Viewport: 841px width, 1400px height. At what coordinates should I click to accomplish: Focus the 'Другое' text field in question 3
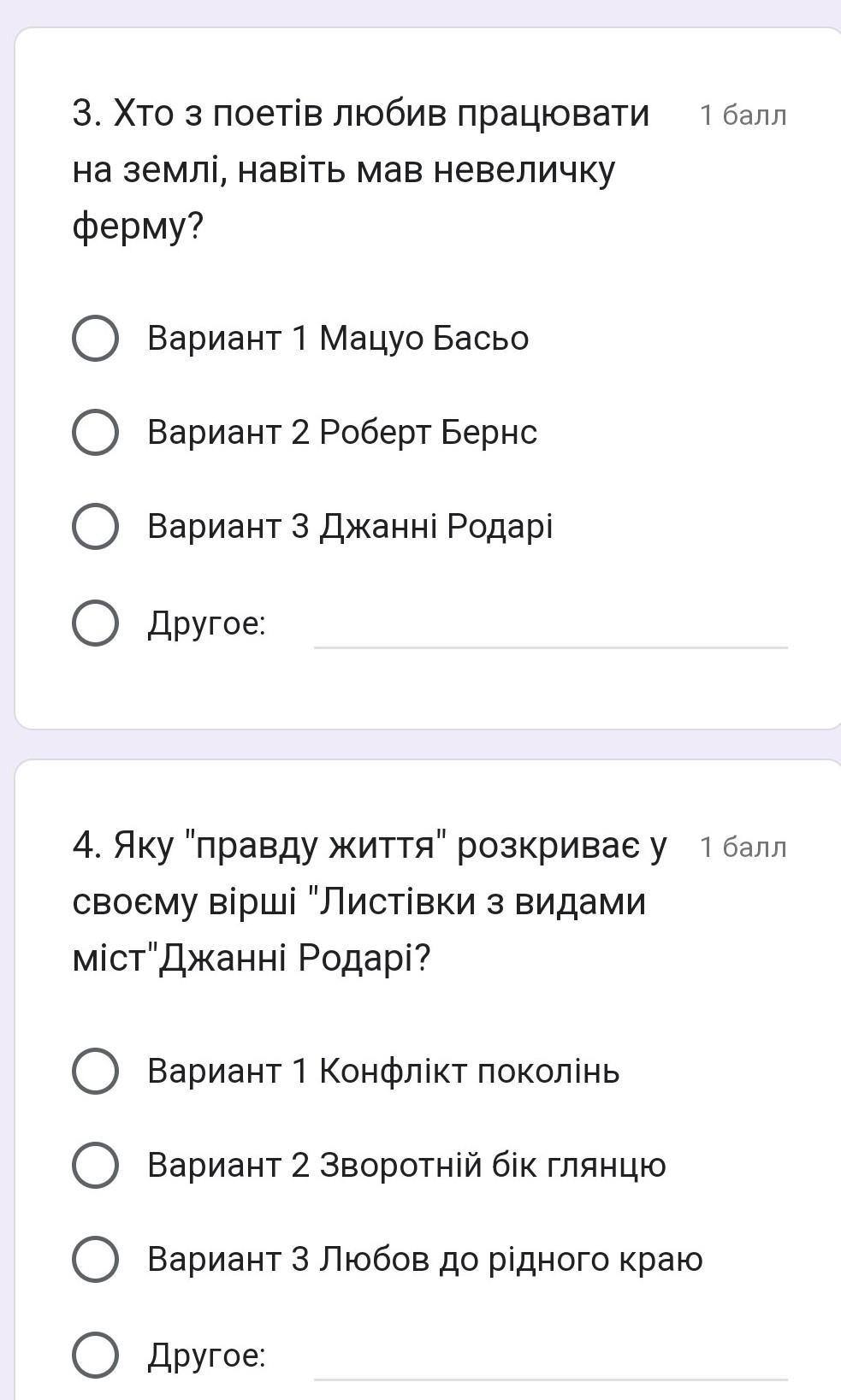[550, 629]
